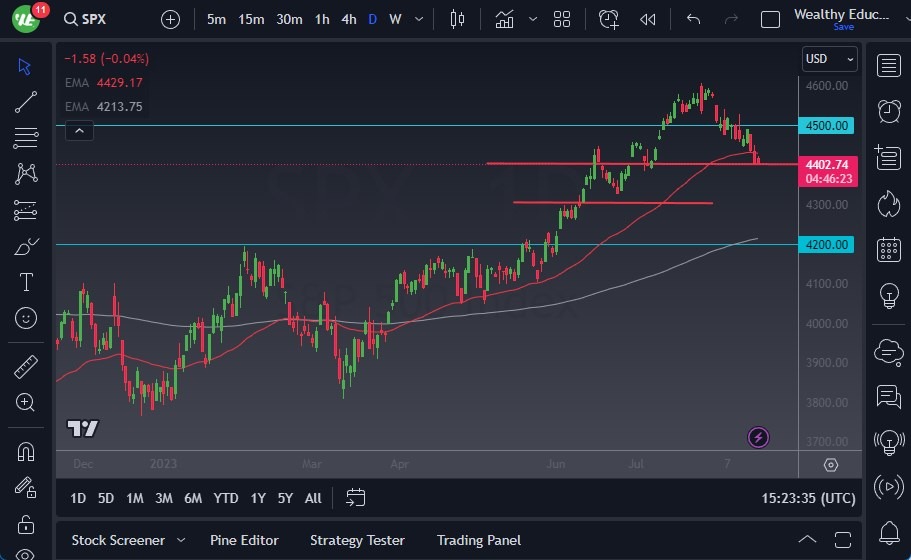Collapse the indicator legend chevron

tap(79, 130)
